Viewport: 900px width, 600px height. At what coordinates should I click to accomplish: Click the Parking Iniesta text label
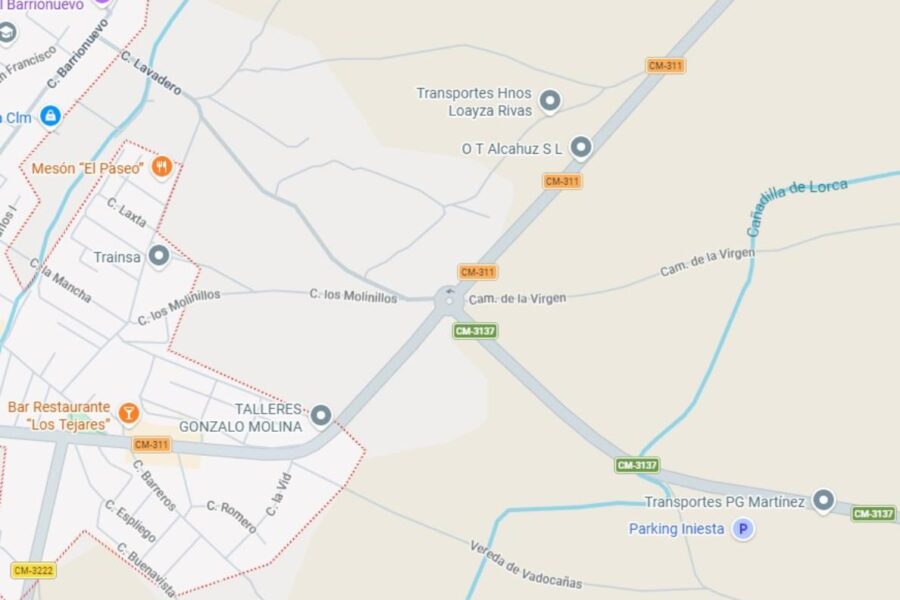coord(676,529)
